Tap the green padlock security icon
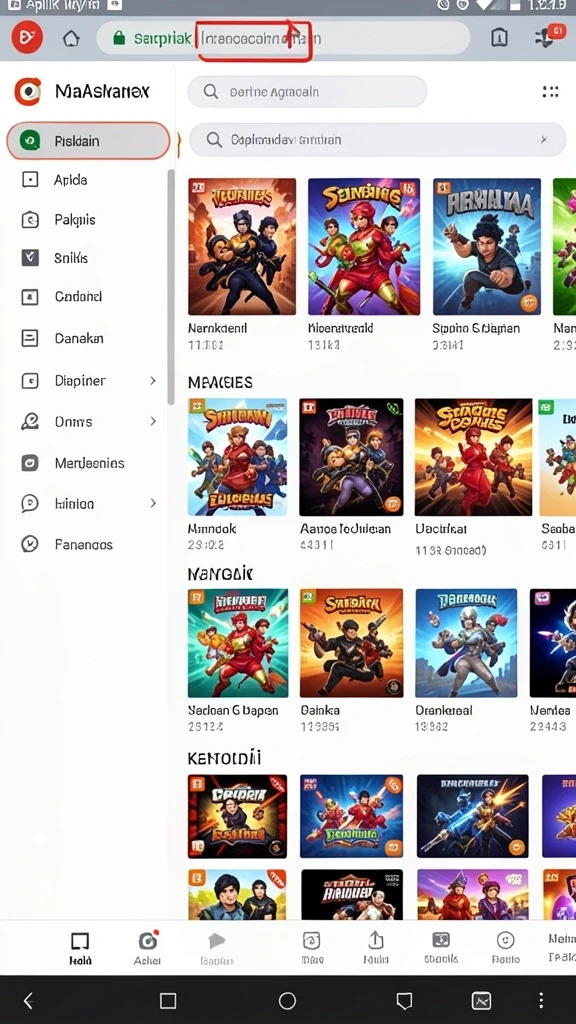 (119, 39)
